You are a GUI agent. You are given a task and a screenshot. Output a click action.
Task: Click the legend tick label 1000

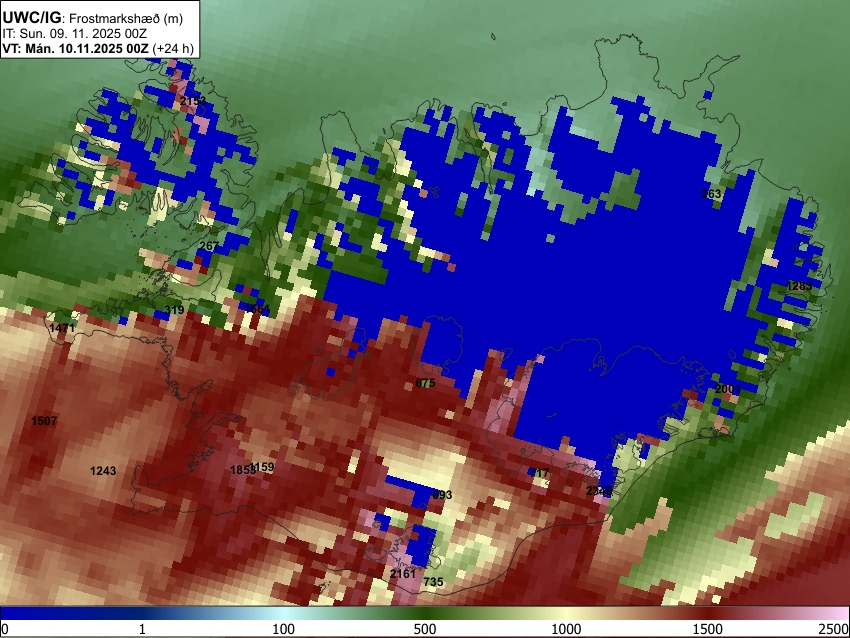point(566,629)
